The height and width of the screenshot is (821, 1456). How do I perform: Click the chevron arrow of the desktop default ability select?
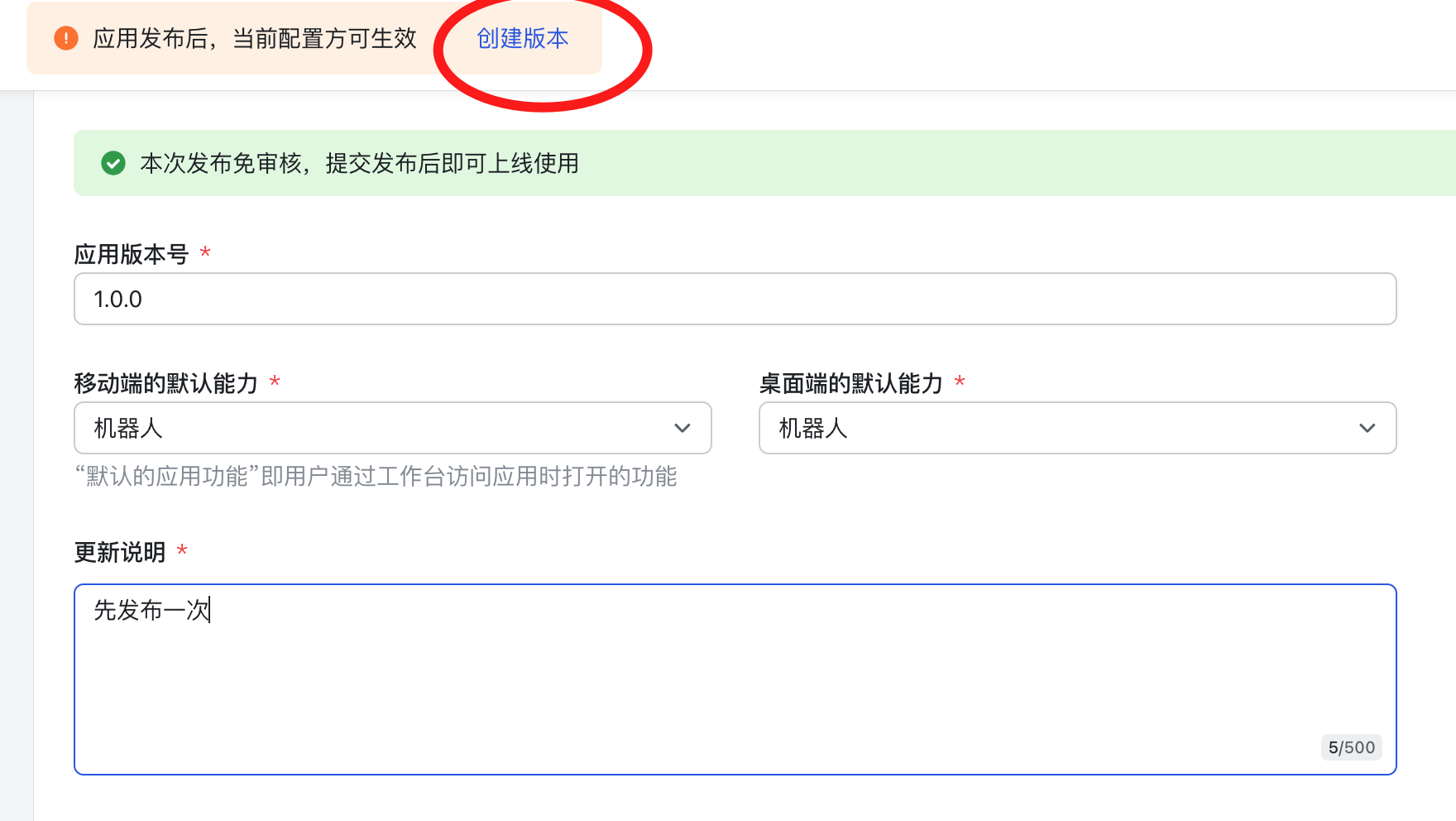pos(1367,428)
